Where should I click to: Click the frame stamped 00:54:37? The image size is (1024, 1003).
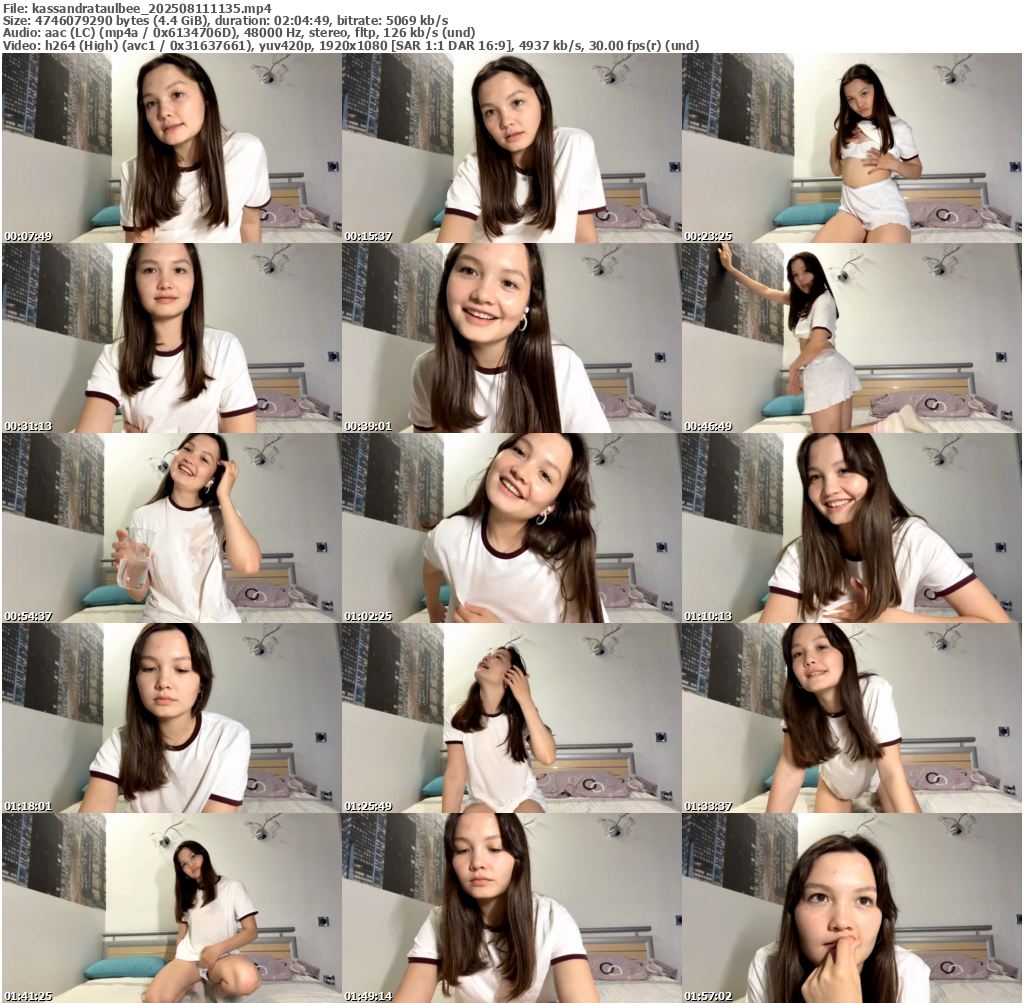171,528
